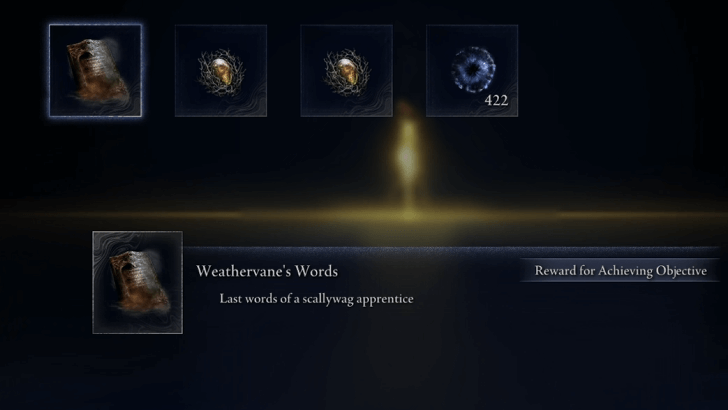The width and height of the screenshot is (728, 410).
Task: Select the highlighted Weathervane's Words reward slot
Action: point(95,71)
